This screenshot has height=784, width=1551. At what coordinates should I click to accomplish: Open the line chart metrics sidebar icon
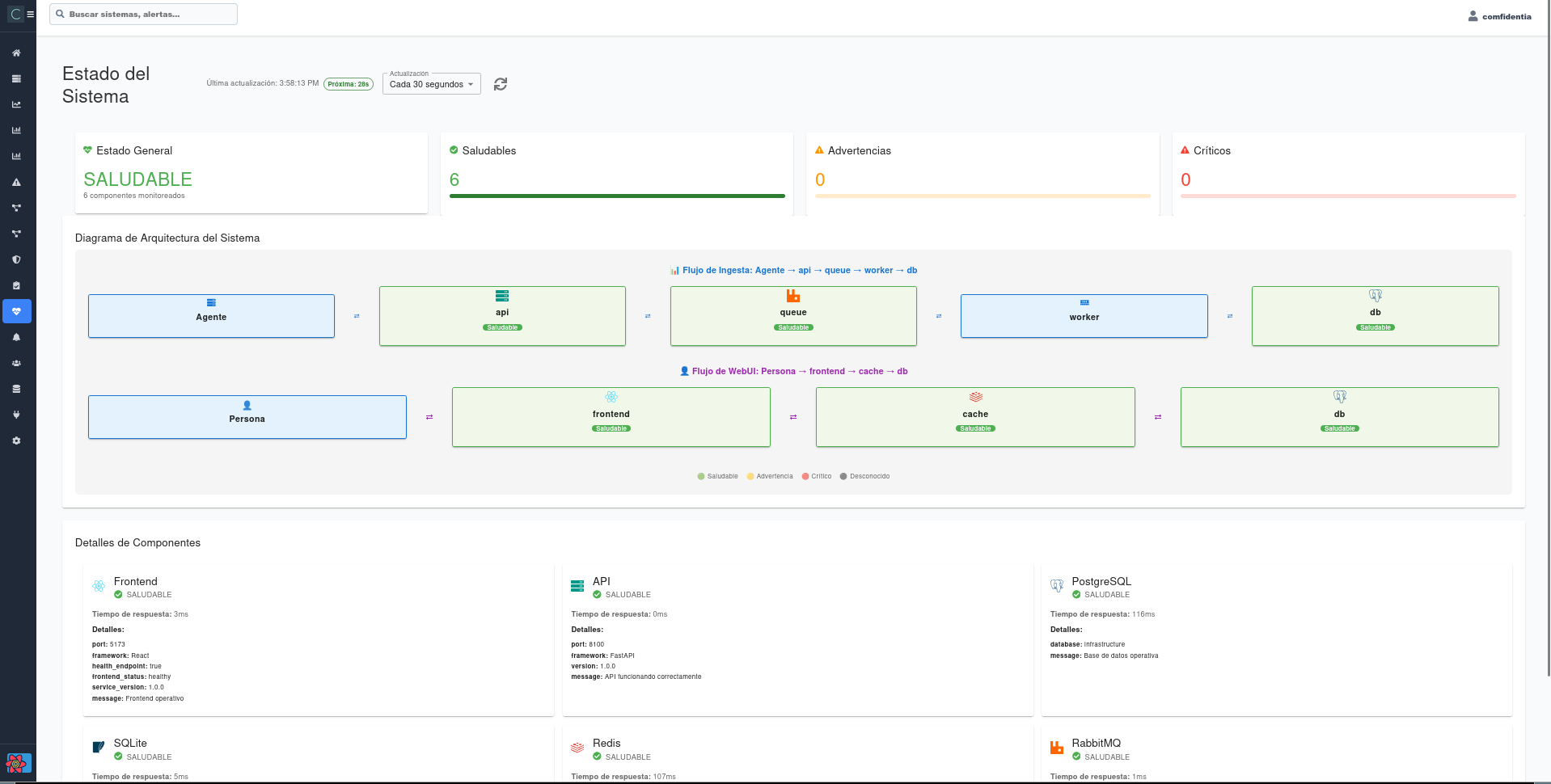tap(16, 104)
